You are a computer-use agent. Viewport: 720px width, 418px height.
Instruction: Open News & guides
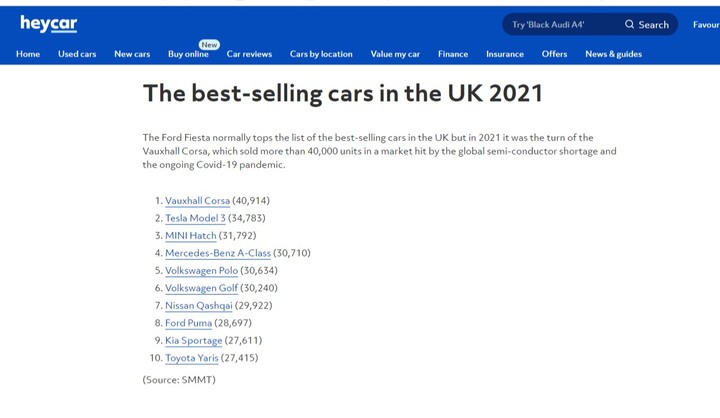[613, 54]
